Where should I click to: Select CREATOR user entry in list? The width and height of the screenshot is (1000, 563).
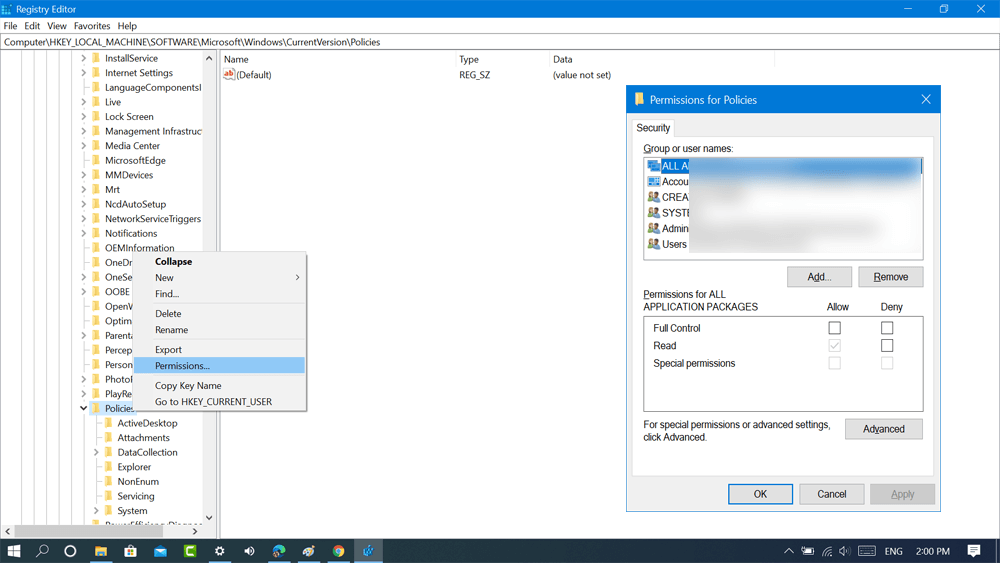pos(783,197)
